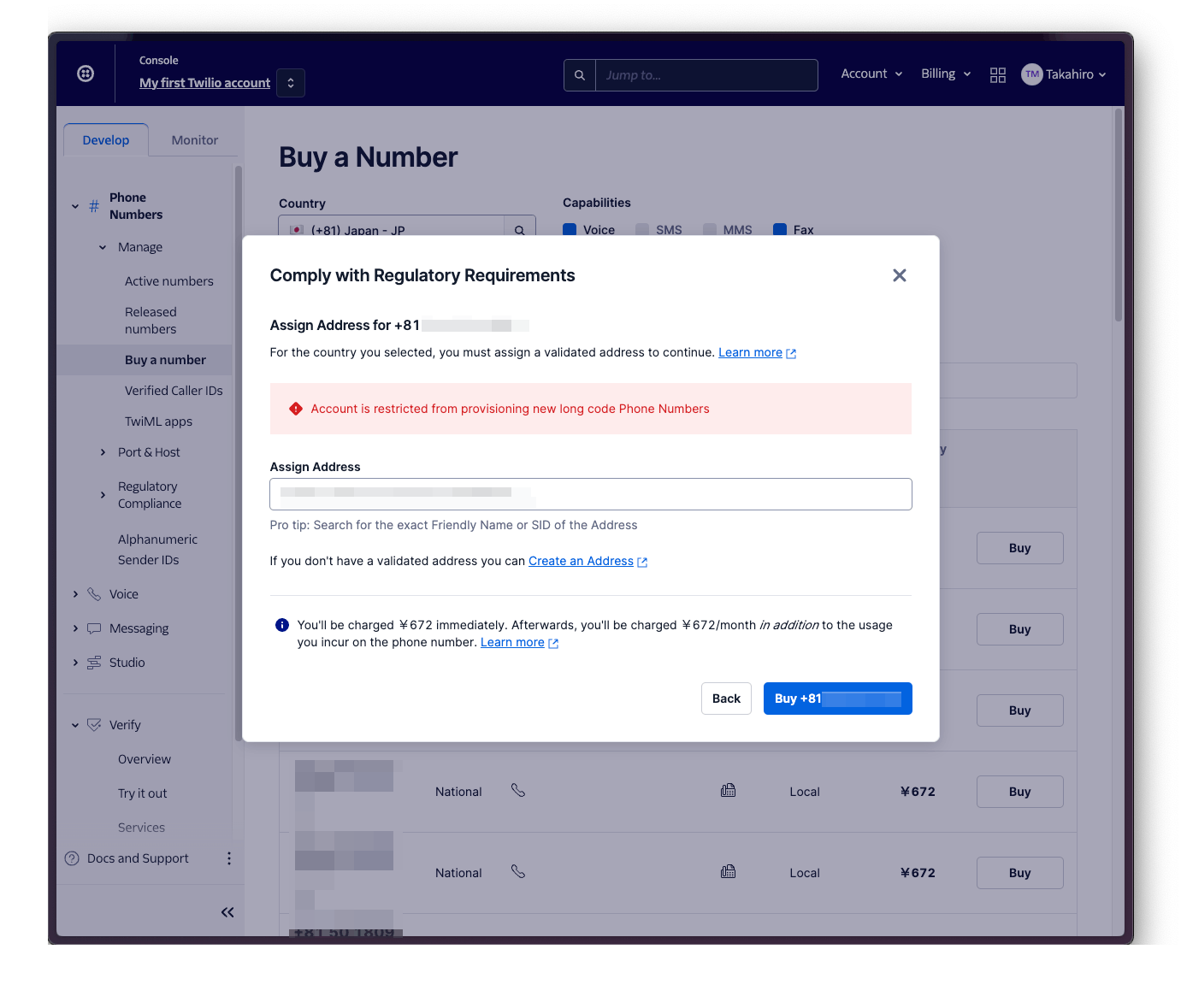
Task: Click the Studio flow icon
Action: pos(94,663)
